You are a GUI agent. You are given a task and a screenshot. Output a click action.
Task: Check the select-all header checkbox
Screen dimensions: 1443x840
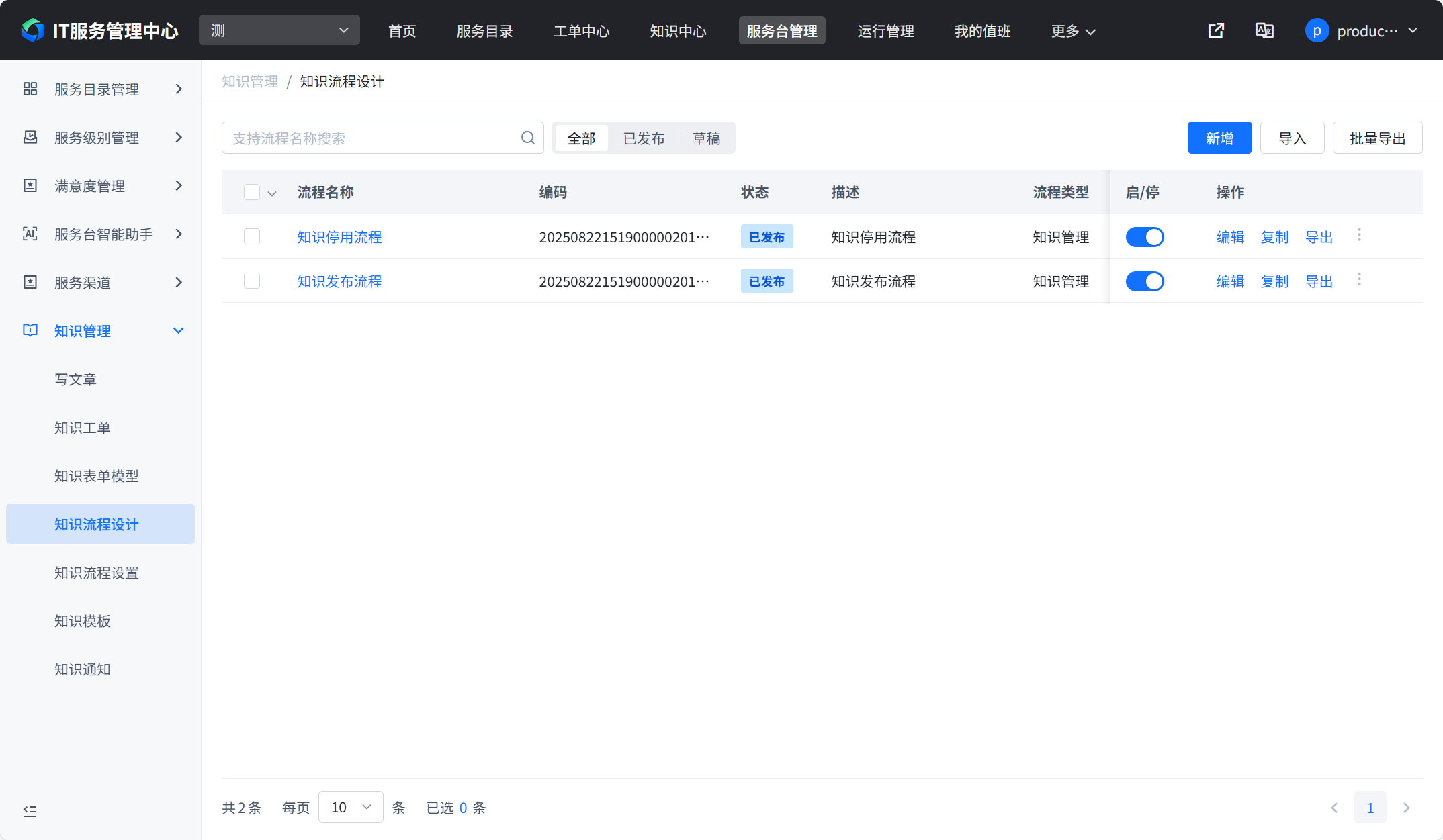(x=252, y=192)
